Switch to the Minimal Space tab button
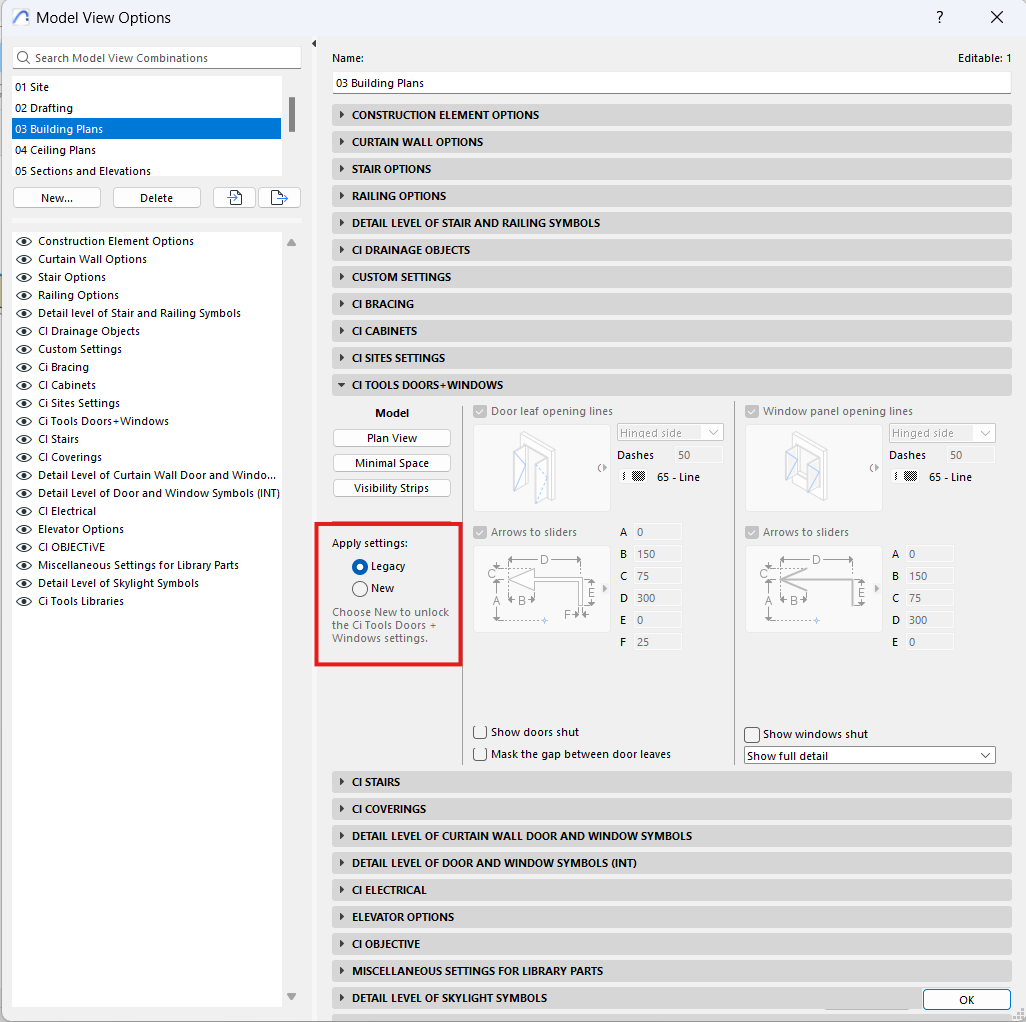 click(x=392, y=463)
